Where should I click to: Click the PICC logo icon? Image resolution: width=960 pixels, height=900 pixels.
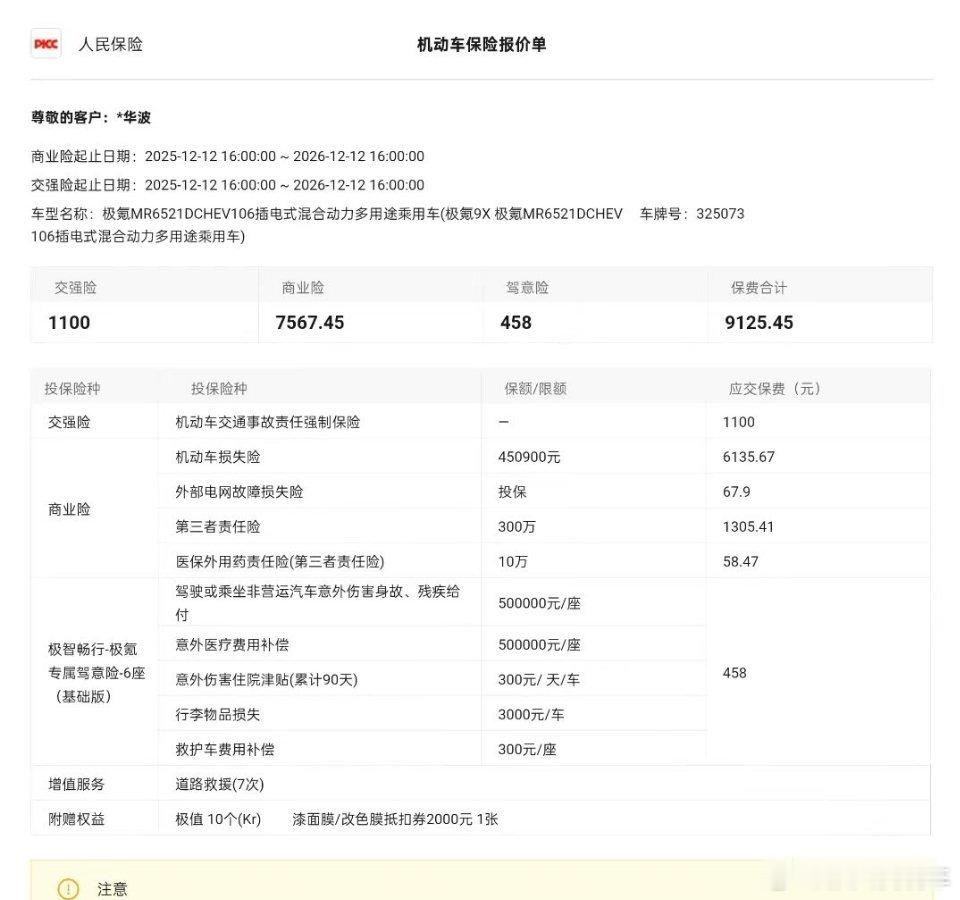(x=46, y=44)
